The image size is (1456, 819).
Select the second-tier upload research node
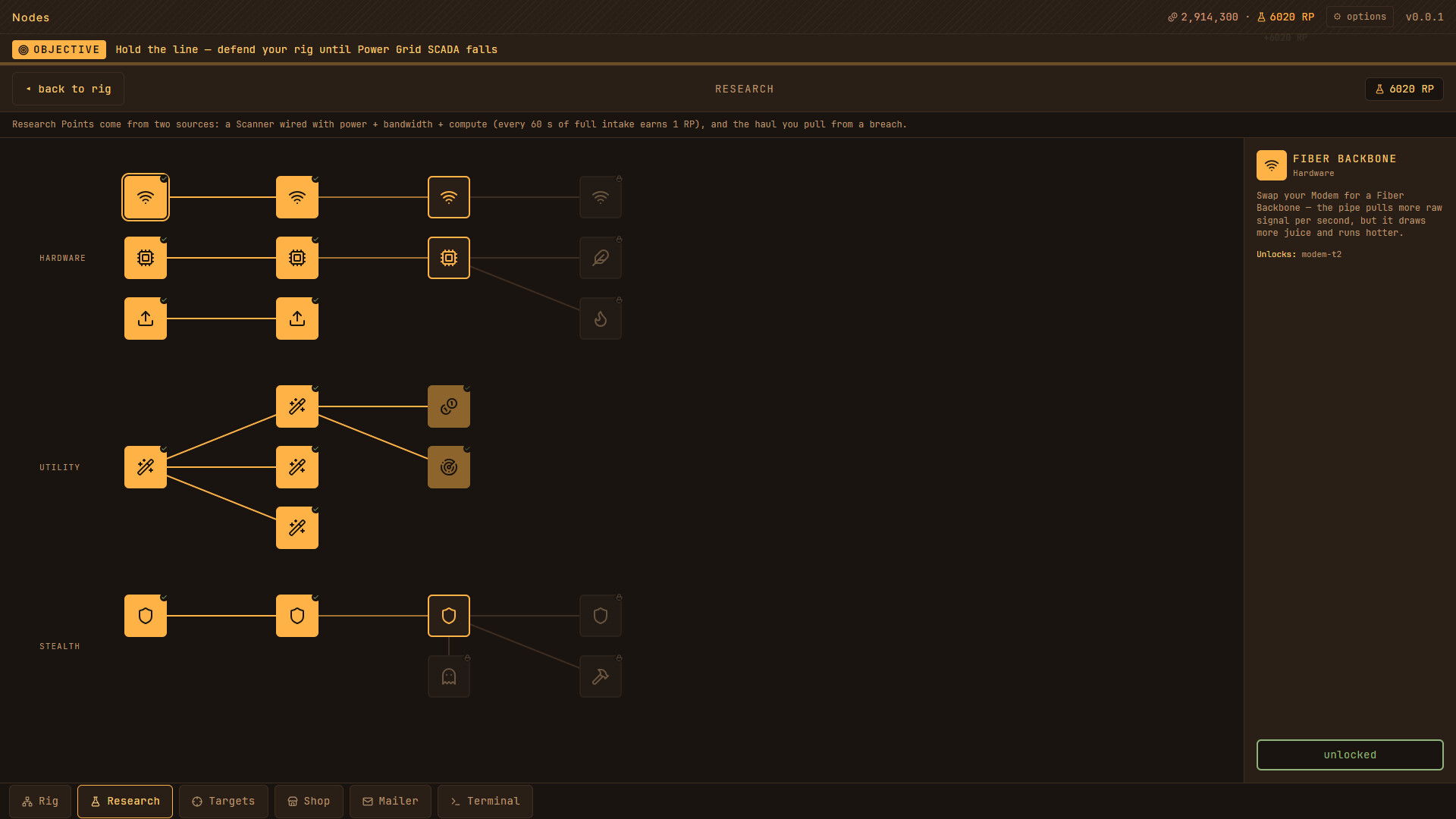297,318
